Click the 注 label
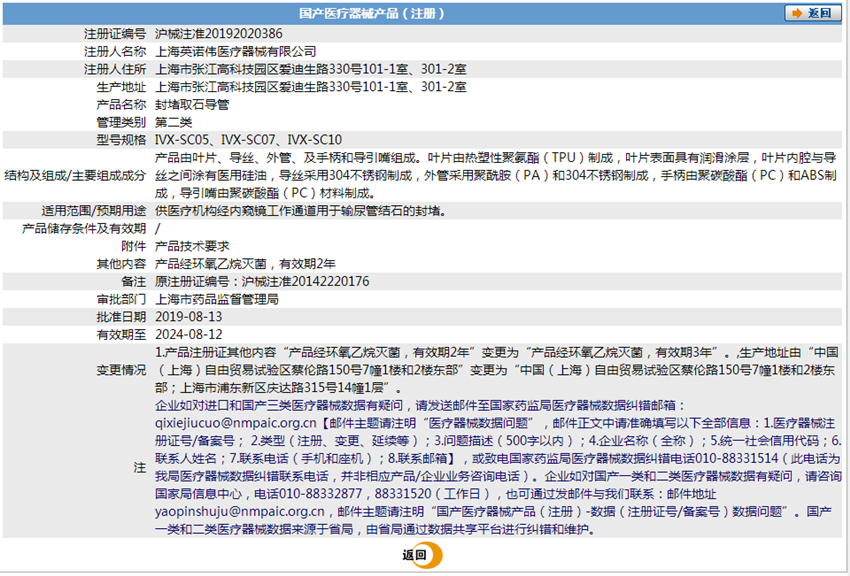 (140, 468)
